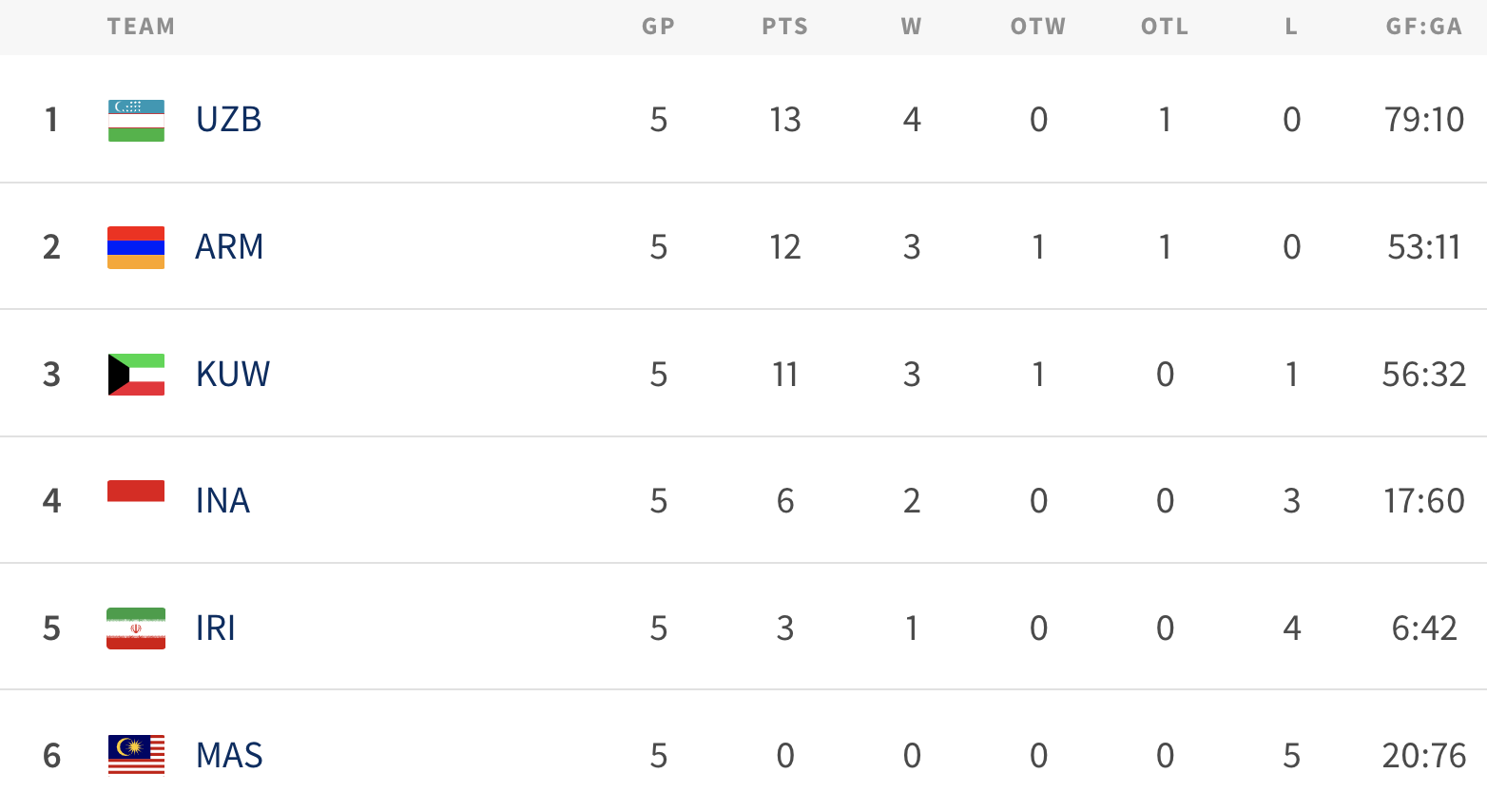
Task: Click the Uzbekistan flag icon
Action: (x=136, y=121)
